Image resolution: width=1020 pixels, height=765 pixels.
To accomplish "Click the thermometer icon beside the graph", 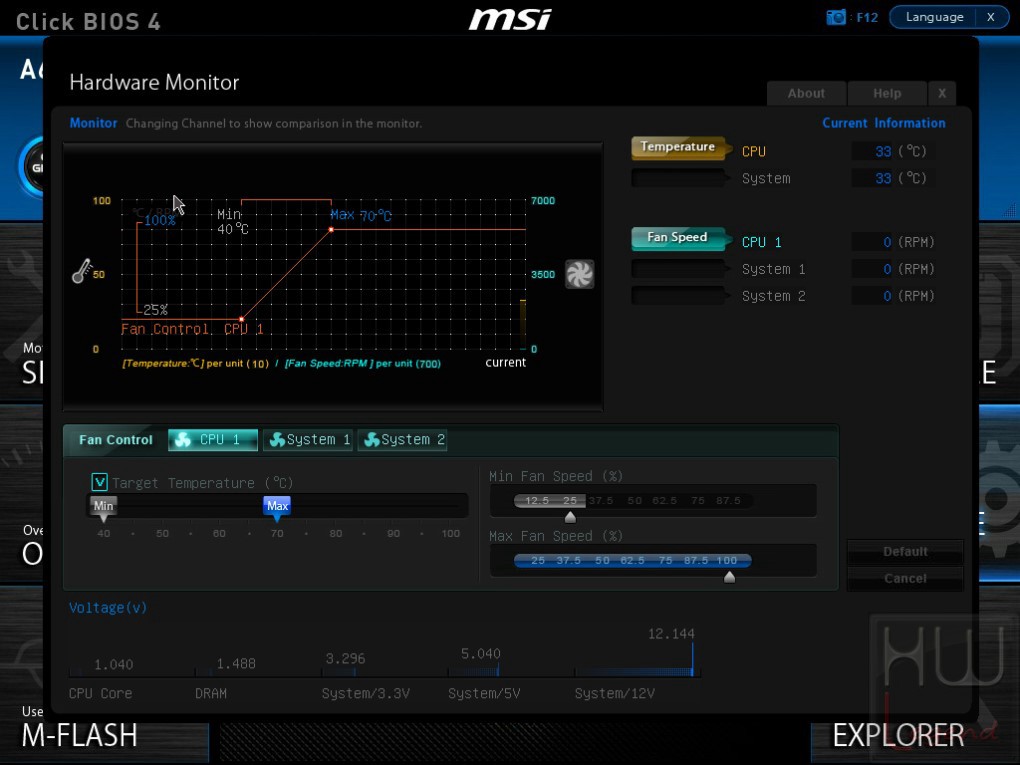I will pyautogui.click(x=81, y=271).
